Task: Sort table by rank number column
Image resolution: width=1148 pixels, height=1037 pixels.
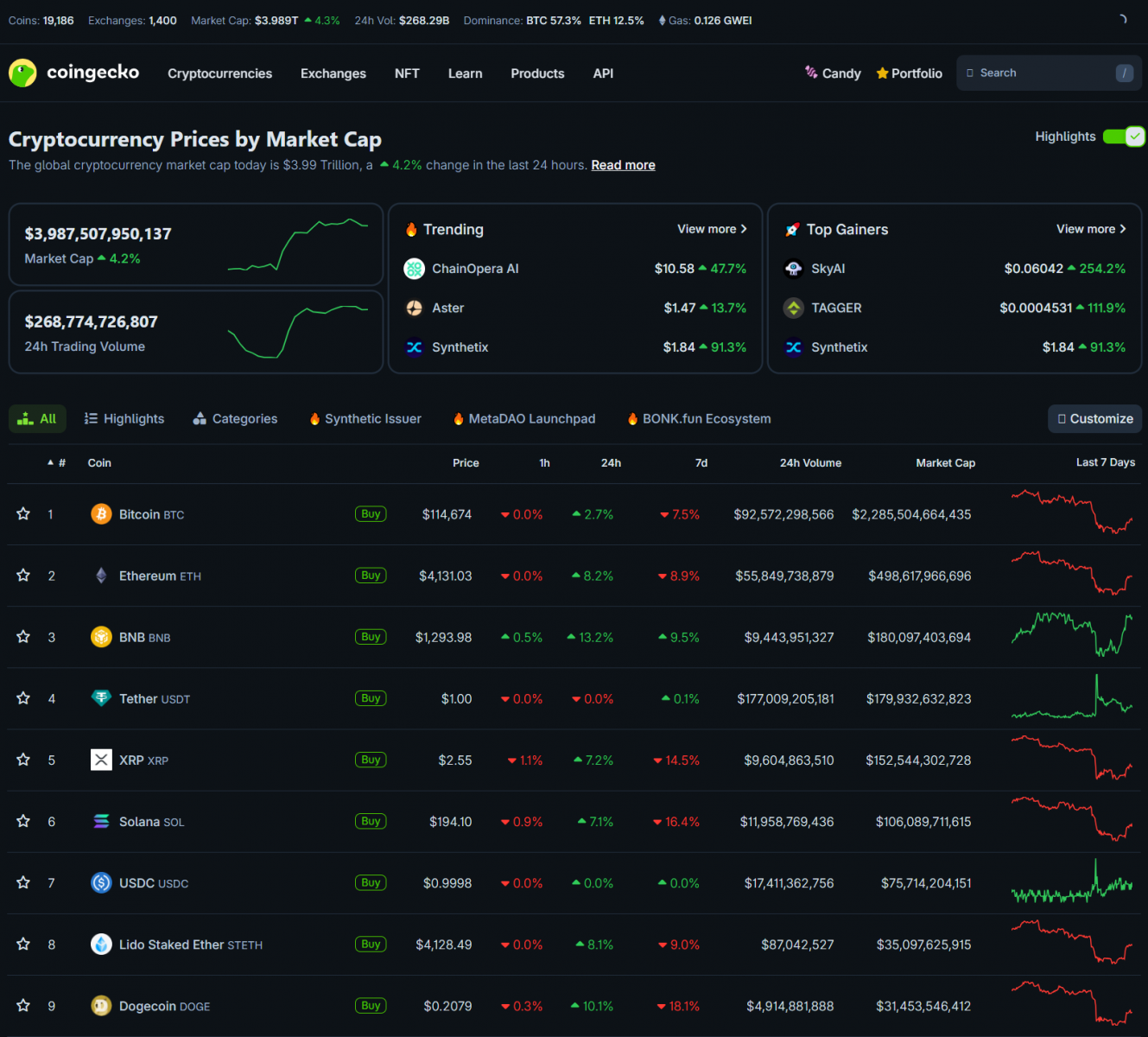Action: (57, 463)
